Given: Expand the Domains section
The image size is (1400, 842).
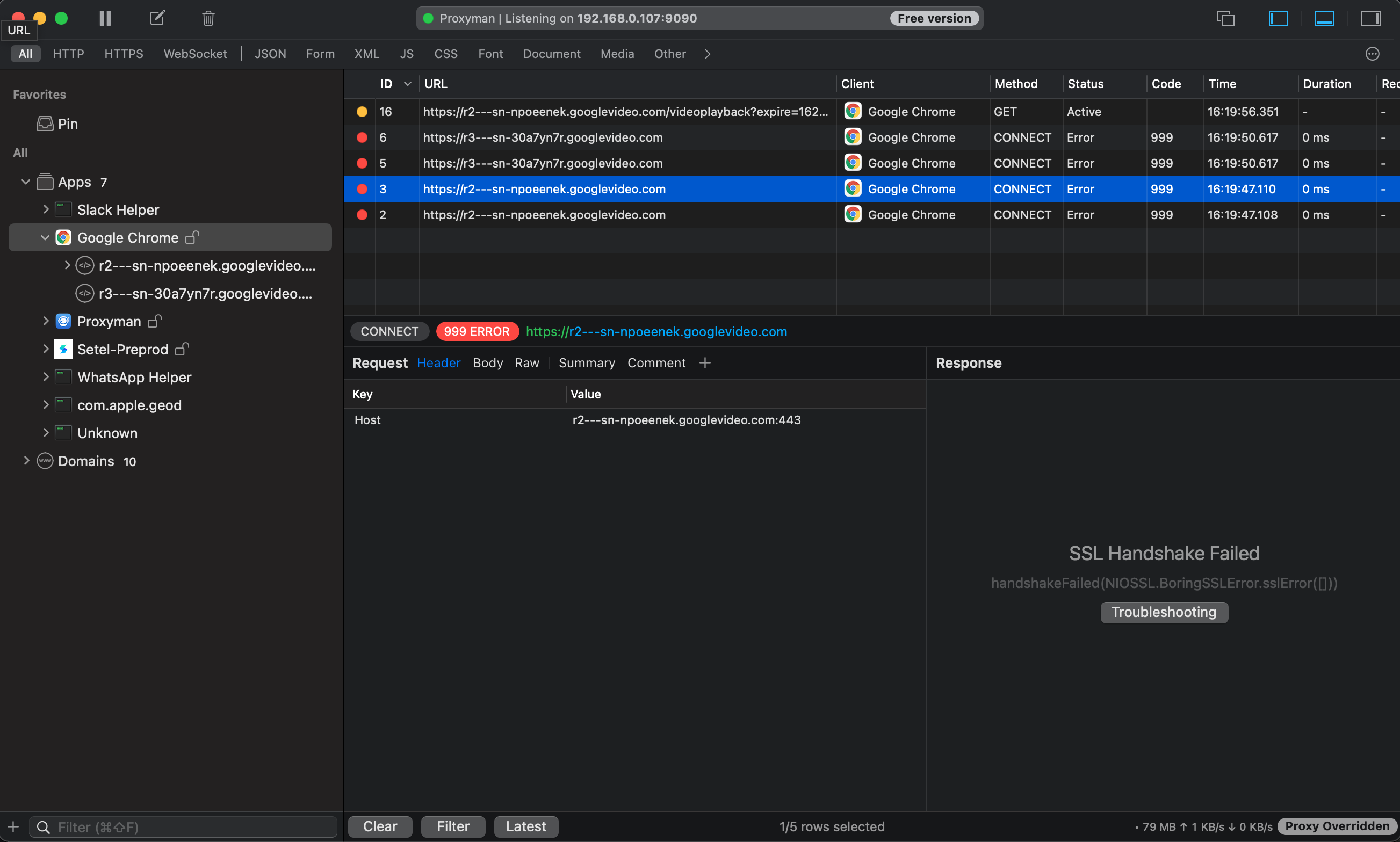Looking at the screenshot, I should [26, 461].
